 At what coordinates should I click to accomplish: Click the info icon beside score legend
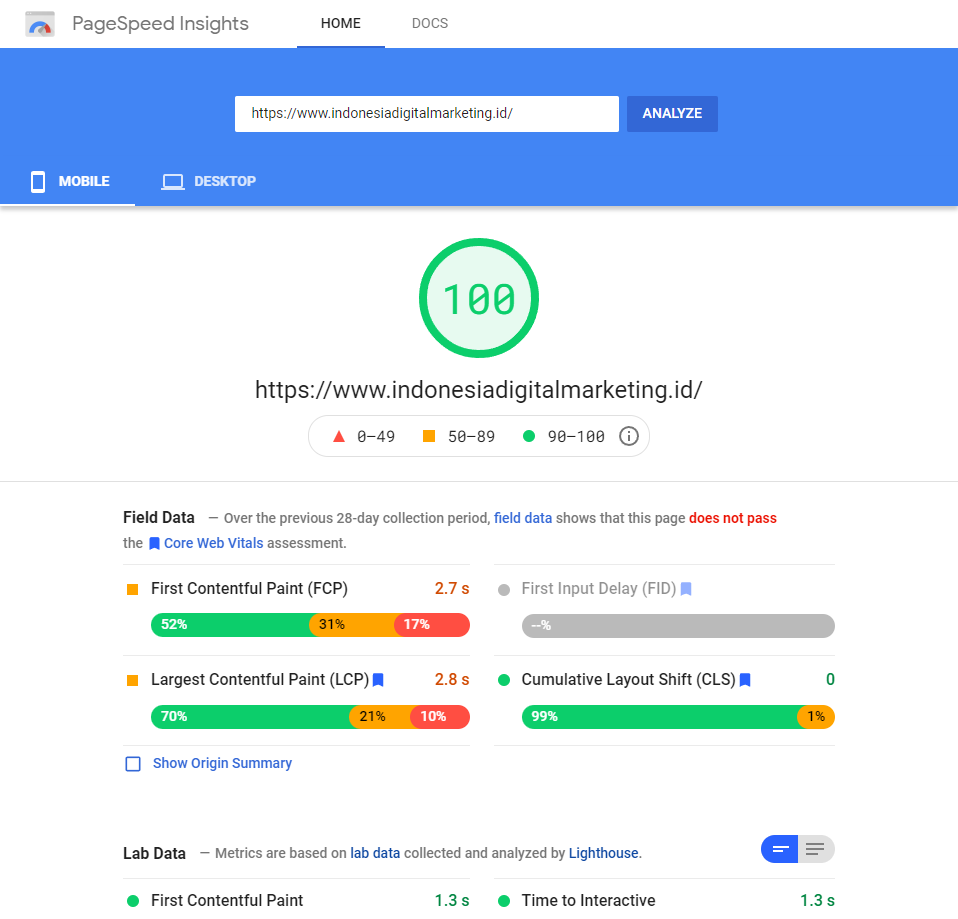pos(629,436)
